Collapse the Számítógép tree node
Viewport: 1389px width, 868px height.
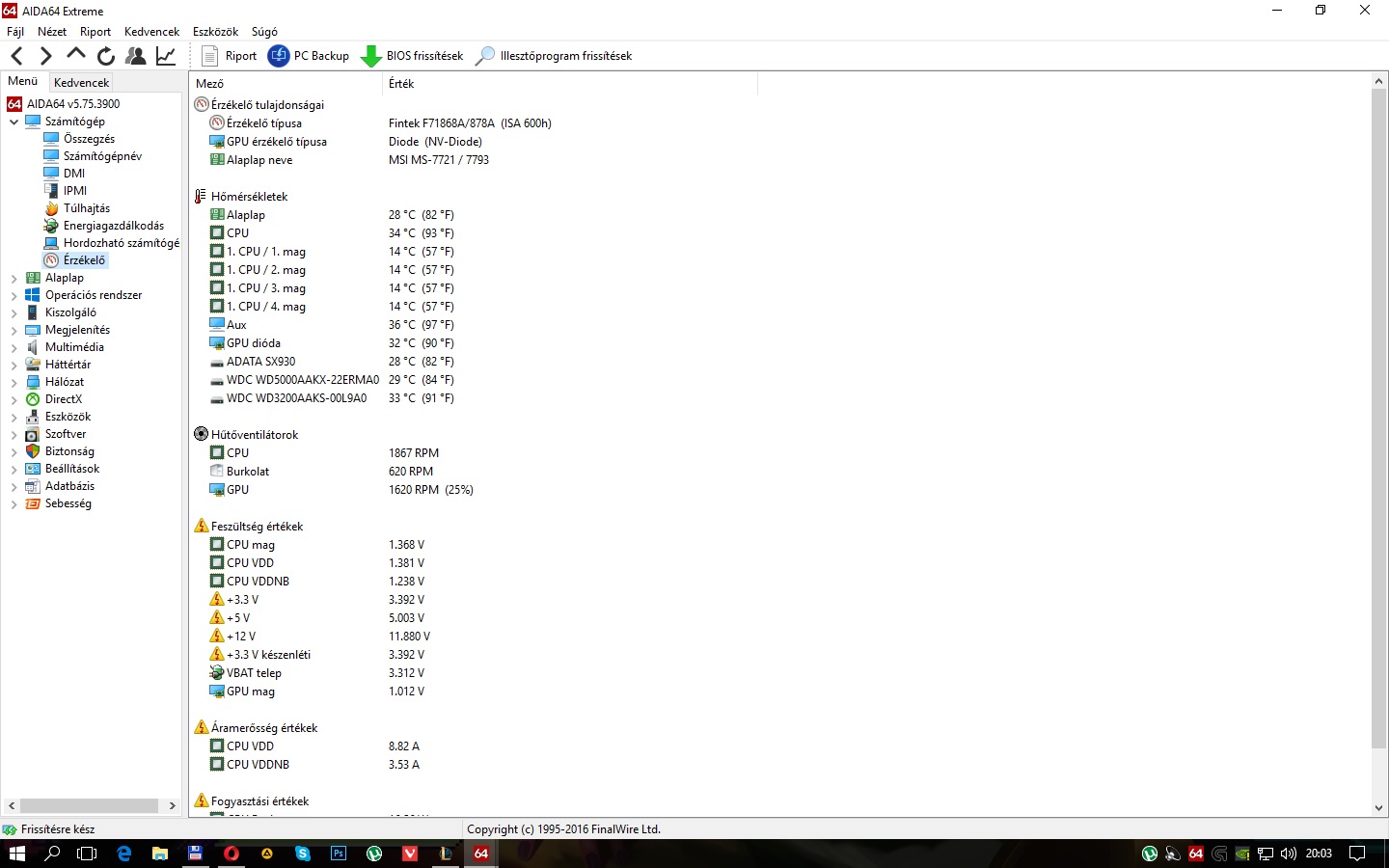[x=14, y=122]
